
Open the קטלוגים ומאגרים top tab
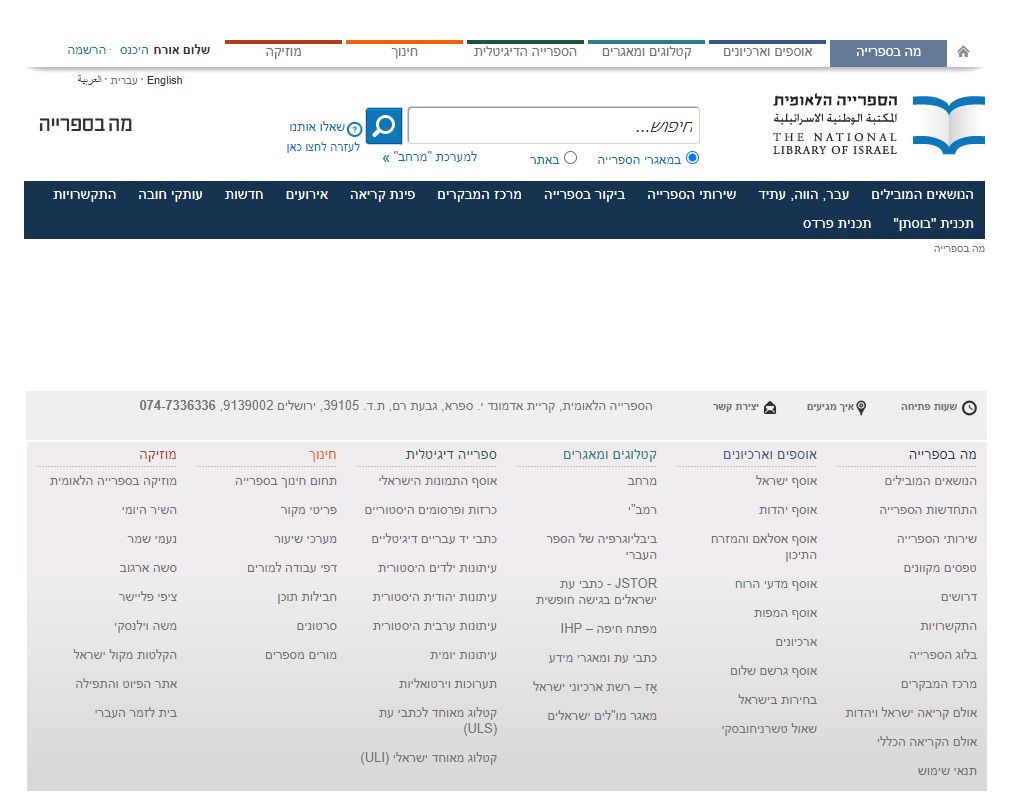click(x=647, y=52)
